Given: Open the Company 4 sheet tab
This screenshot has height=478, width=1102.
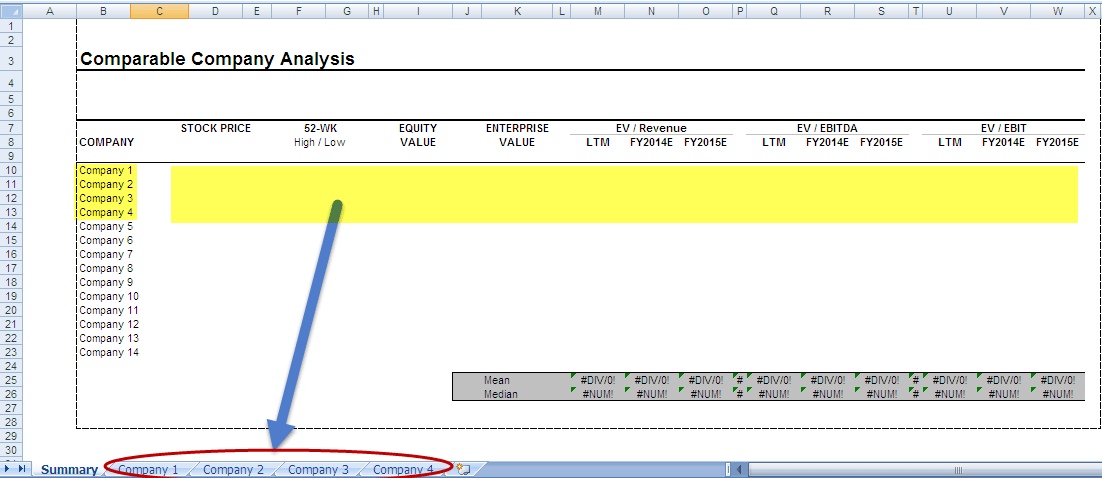Looking at the screenshot, I should tap(403, 470).
